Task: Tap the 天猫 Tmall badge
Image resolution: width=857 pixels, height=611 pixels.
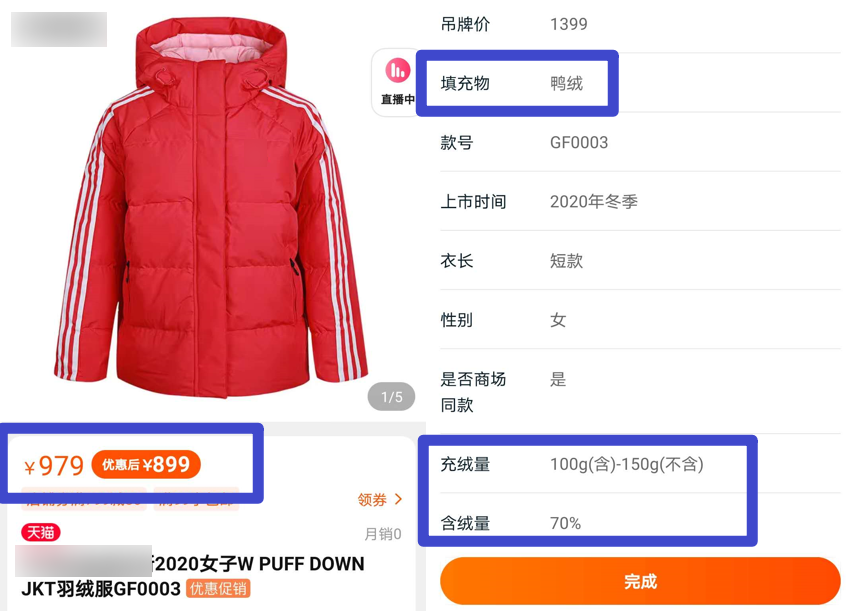Action: pyautogui.click(x=41, y=532)
